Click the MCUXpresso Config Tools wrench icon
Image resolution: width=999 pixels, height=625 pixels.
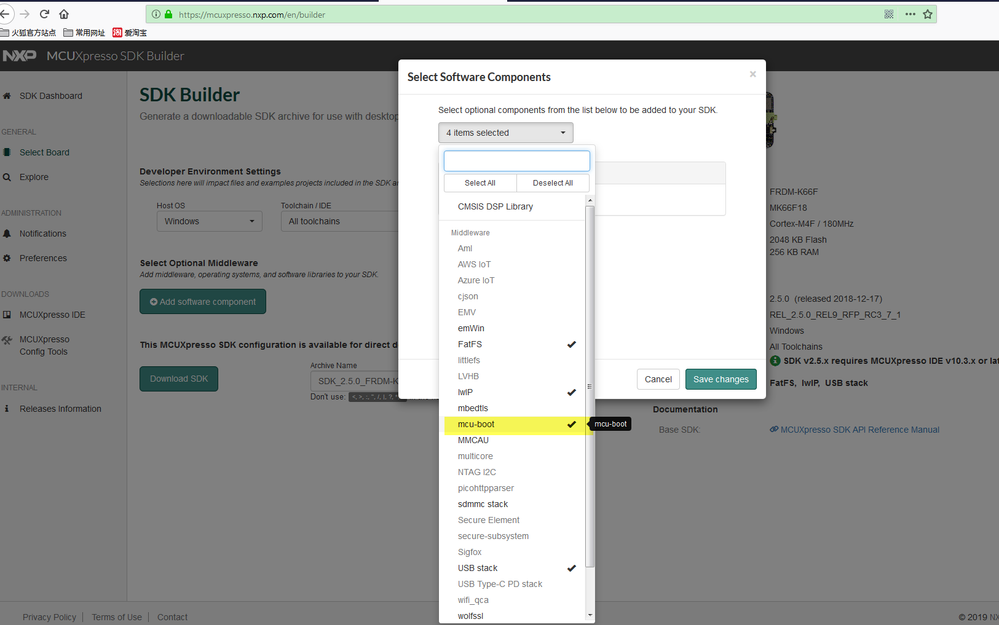point(7,340)
